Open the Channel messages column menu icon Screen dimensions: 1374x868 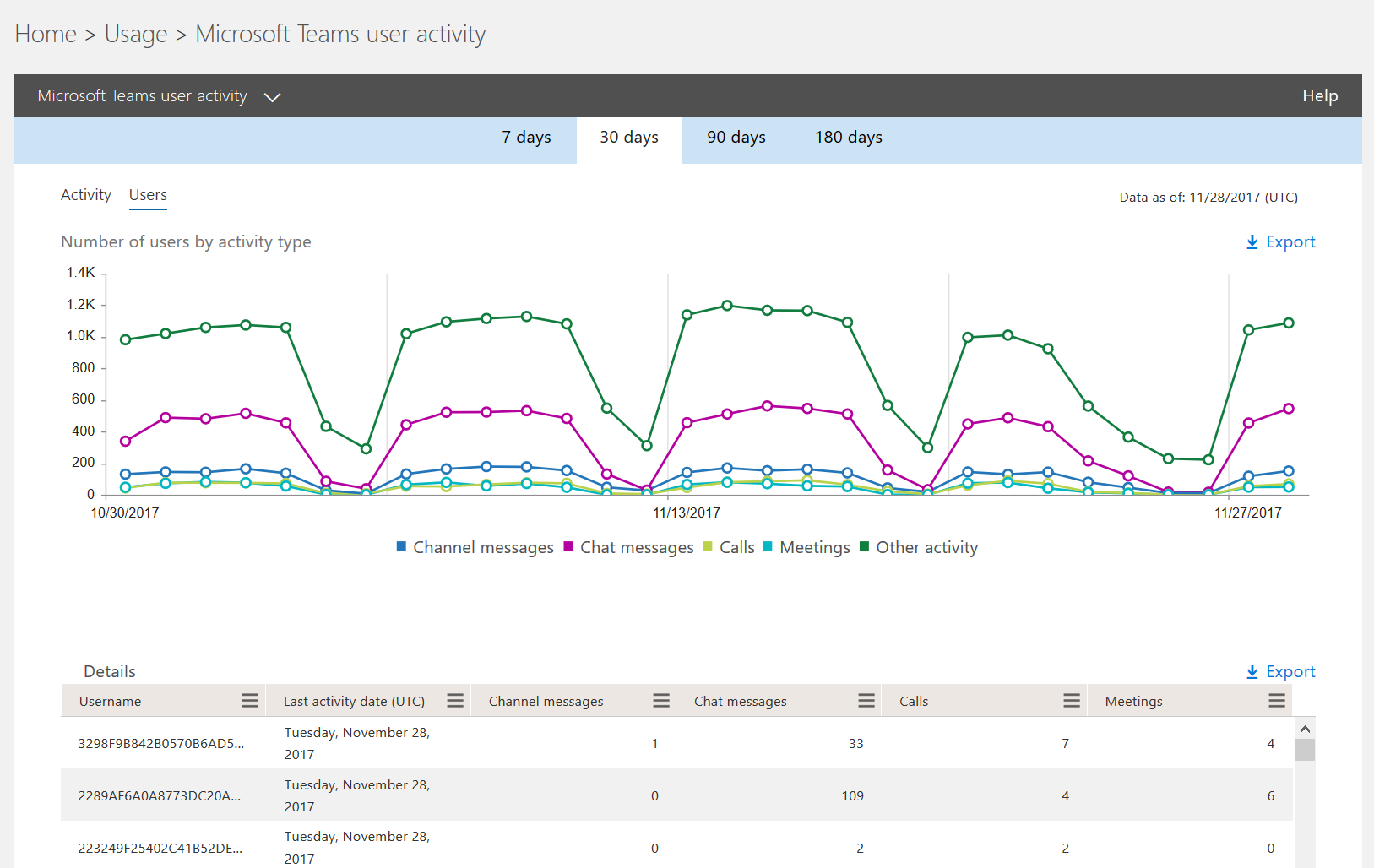tap(660, 700)
